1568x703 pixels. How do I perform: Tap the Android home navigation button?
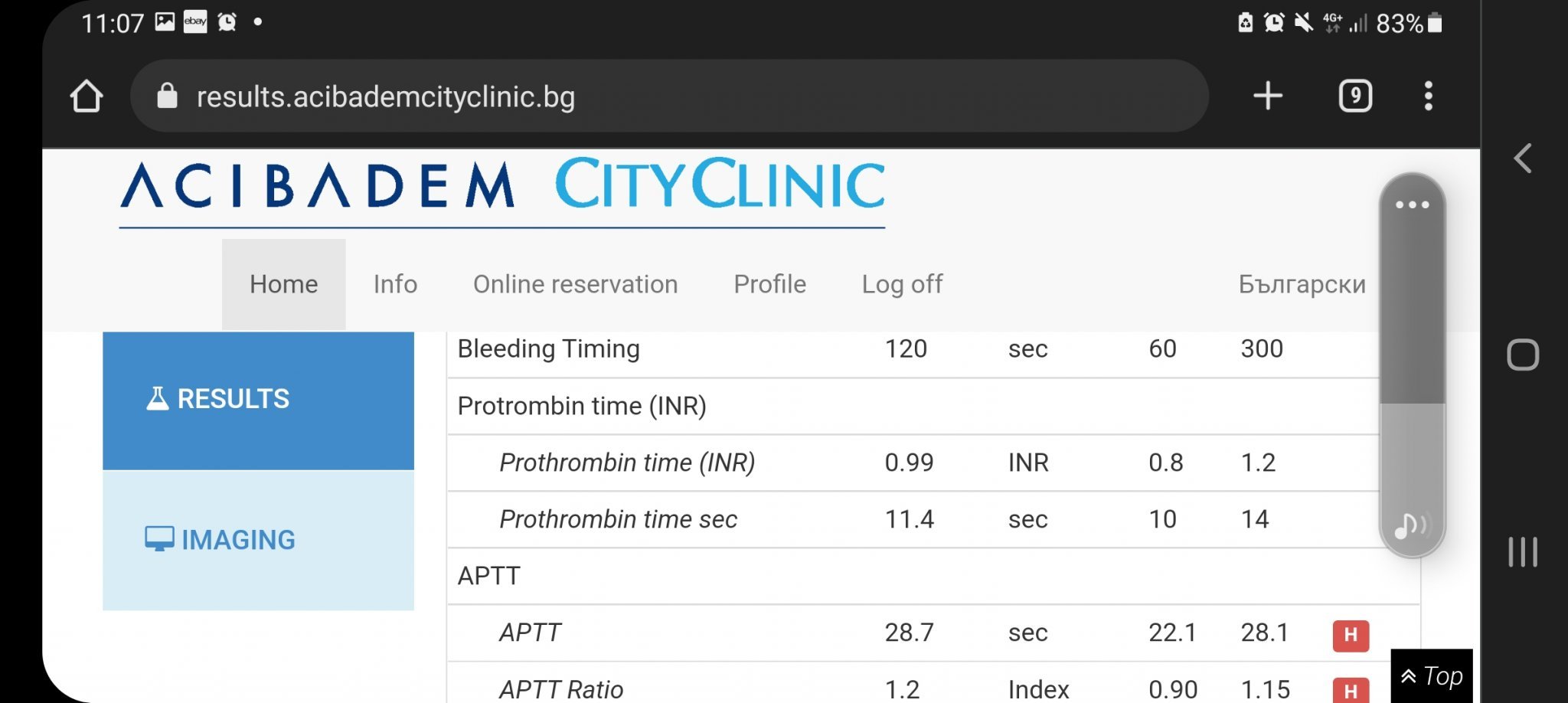1523,355
